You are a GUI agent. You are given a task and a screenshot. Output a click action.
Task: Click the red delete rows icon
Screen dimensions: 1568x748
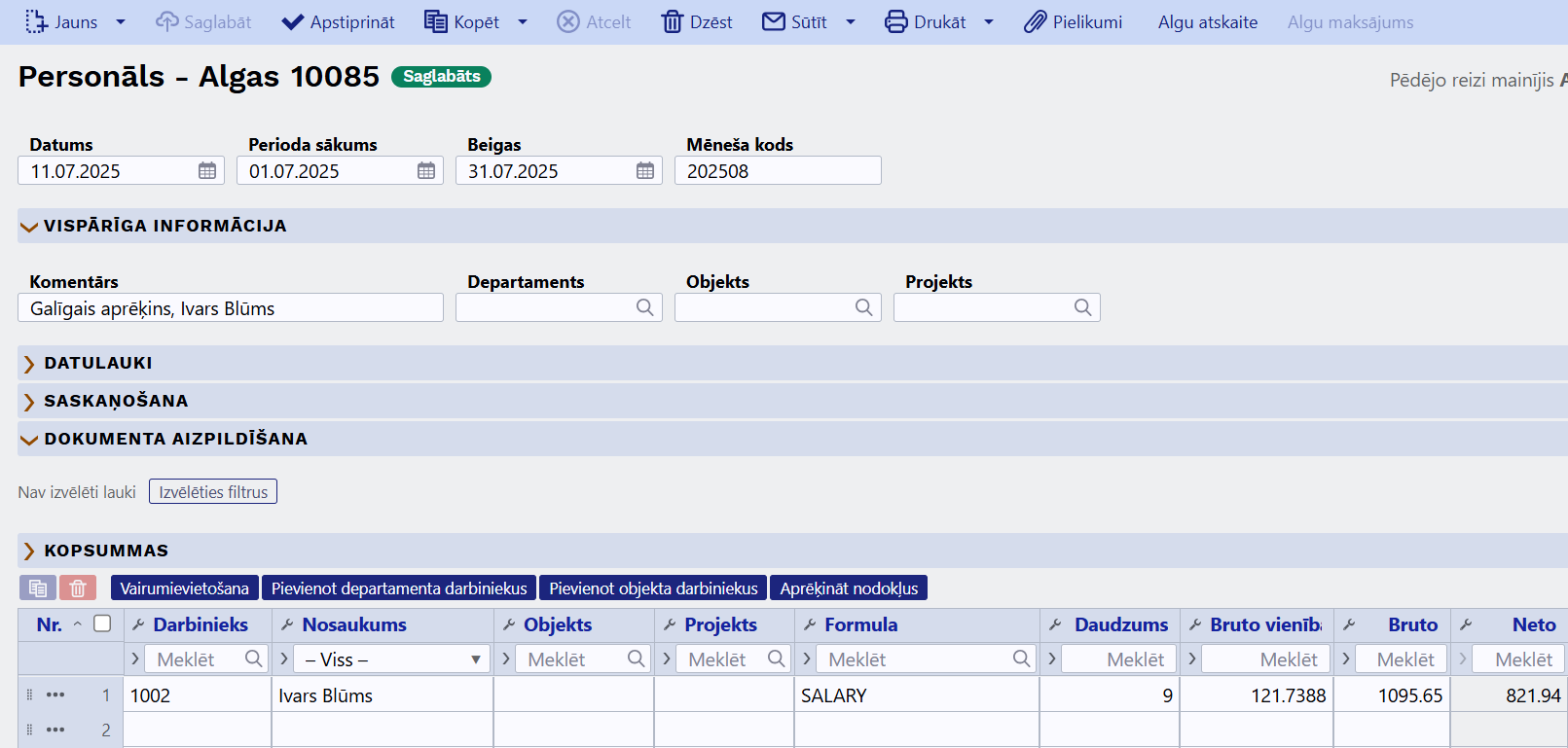coord(78,588)
